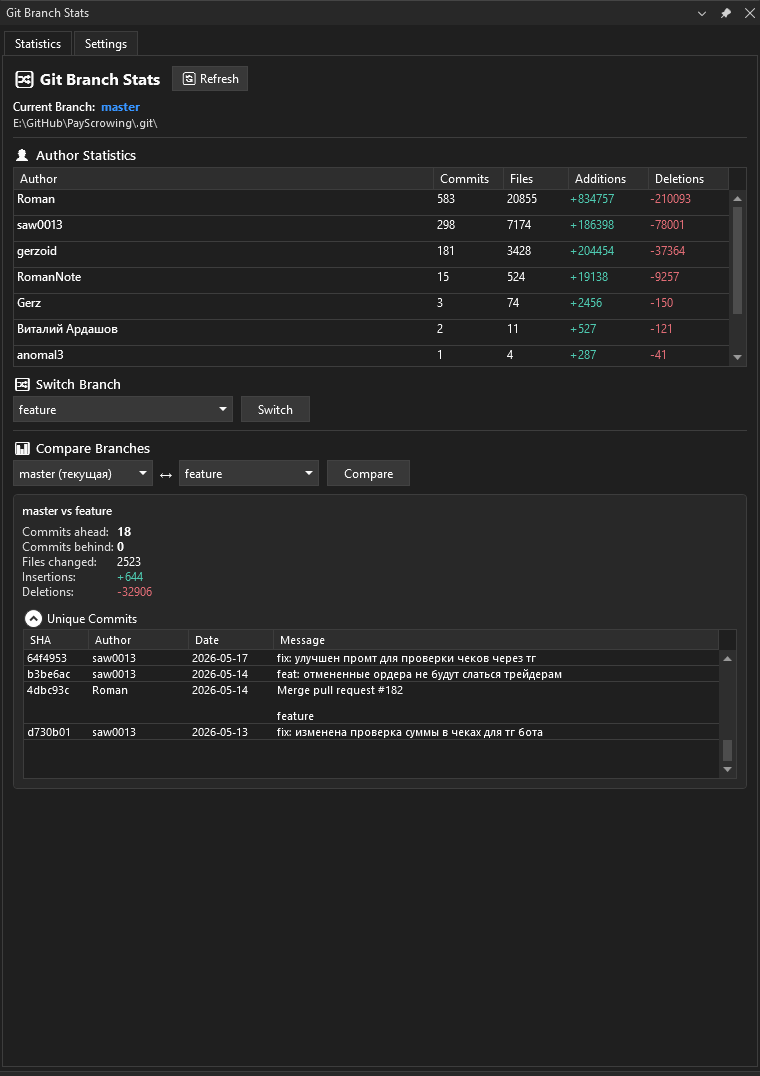The width and height of the screenshot is (760, 1076).
Task: Open the window position dropdown arrow
Action: (x=702, y=13)
